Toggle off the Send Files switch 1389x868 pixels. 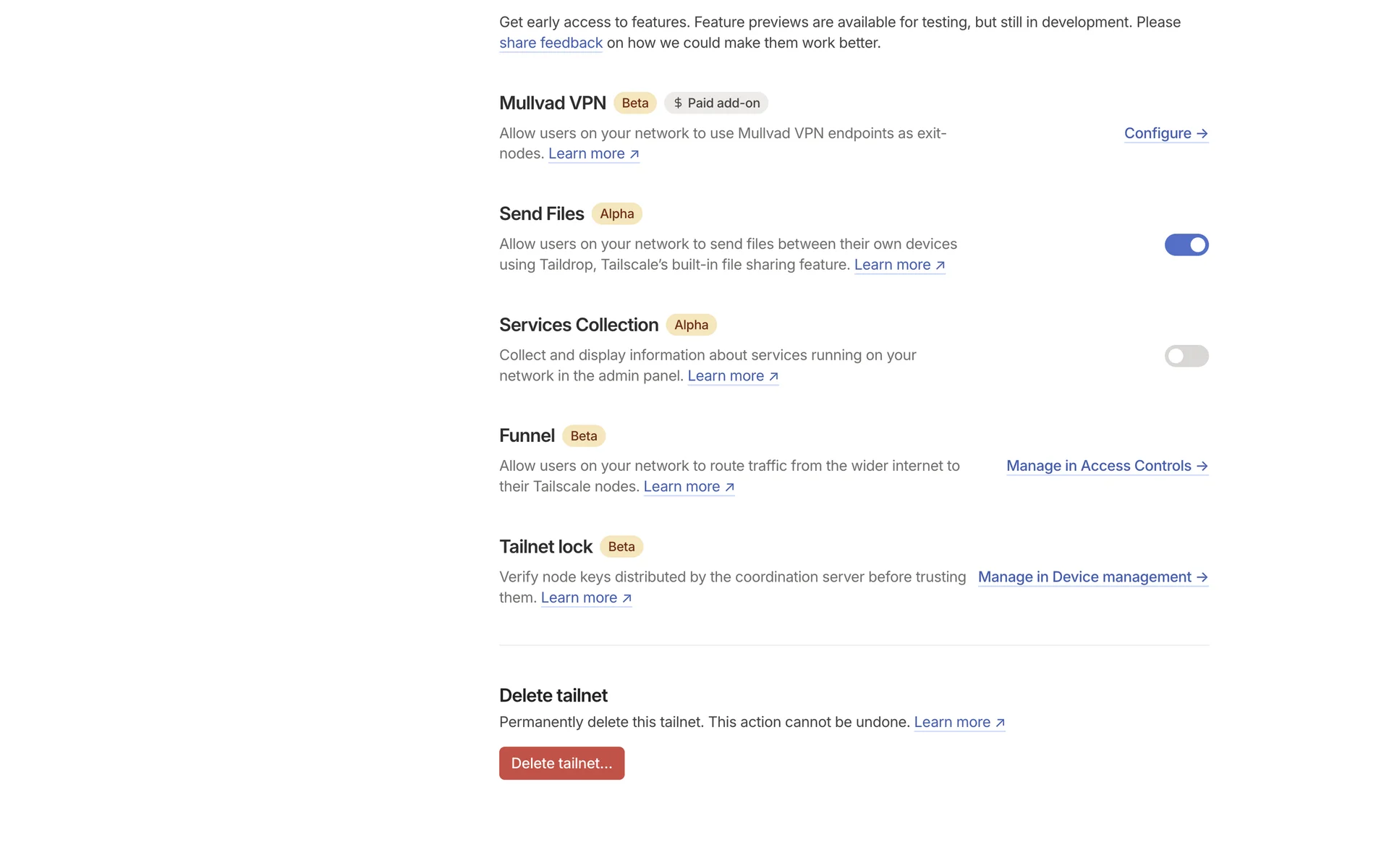1186,245
